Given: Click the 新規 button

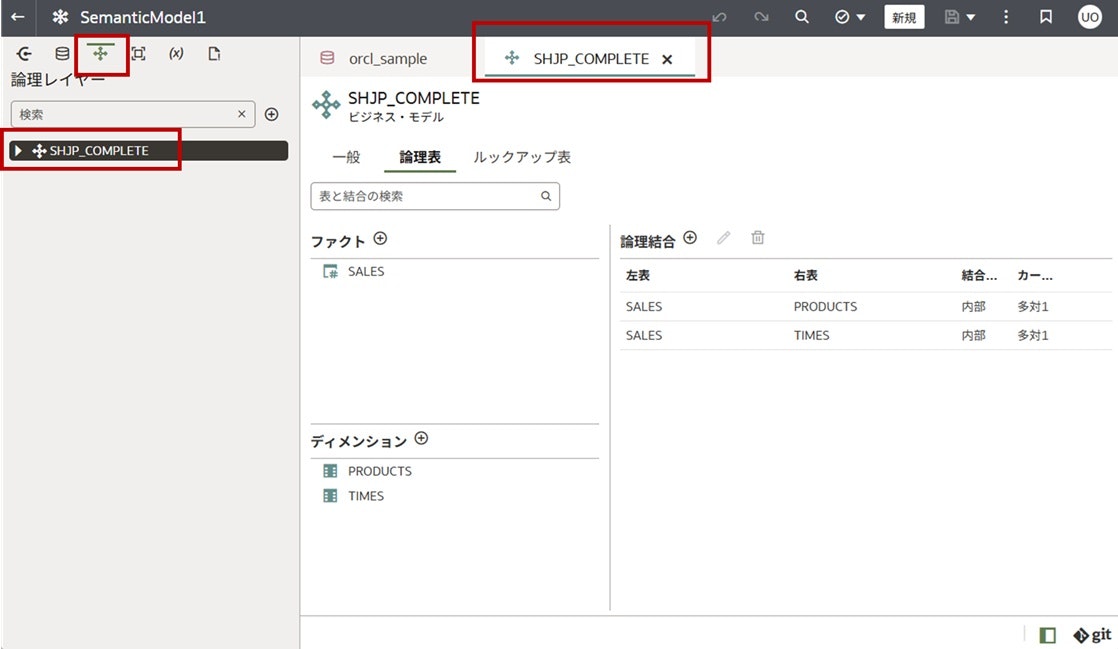Looking at the screenshot, I should 904,17.
